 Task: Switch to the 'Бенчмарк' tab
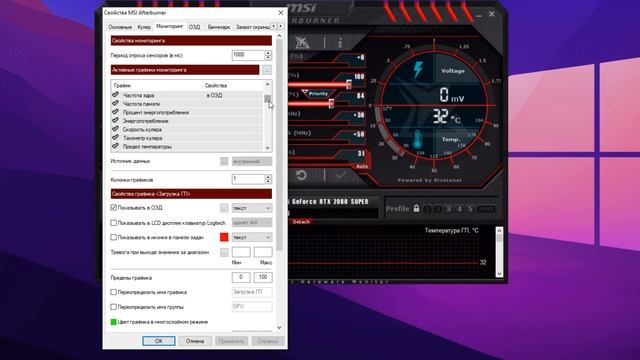(x=219, y=27)
